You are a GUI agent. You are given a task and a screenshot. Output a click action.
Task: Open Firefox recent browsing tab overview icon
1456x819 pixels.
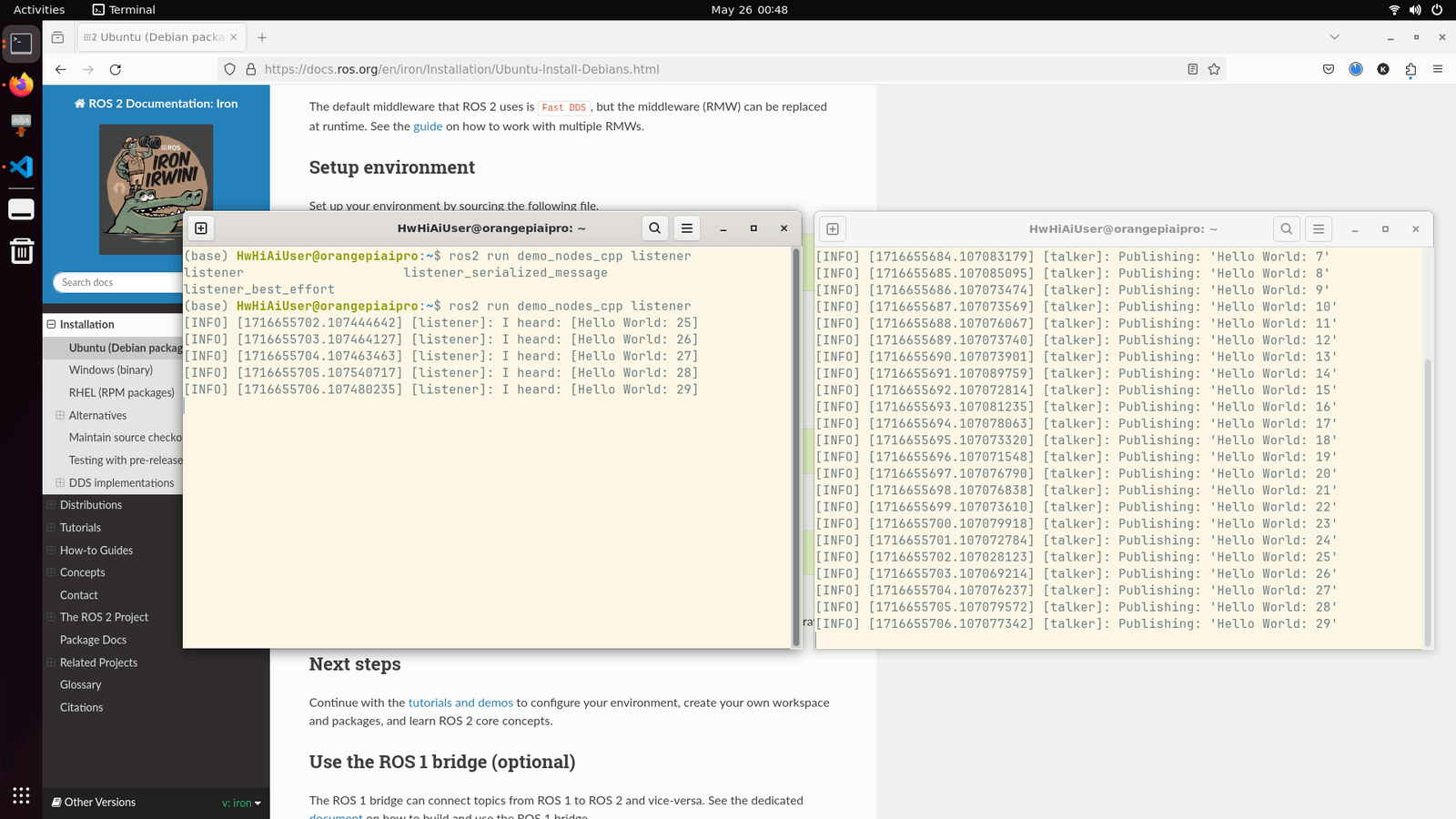point(57,37)
